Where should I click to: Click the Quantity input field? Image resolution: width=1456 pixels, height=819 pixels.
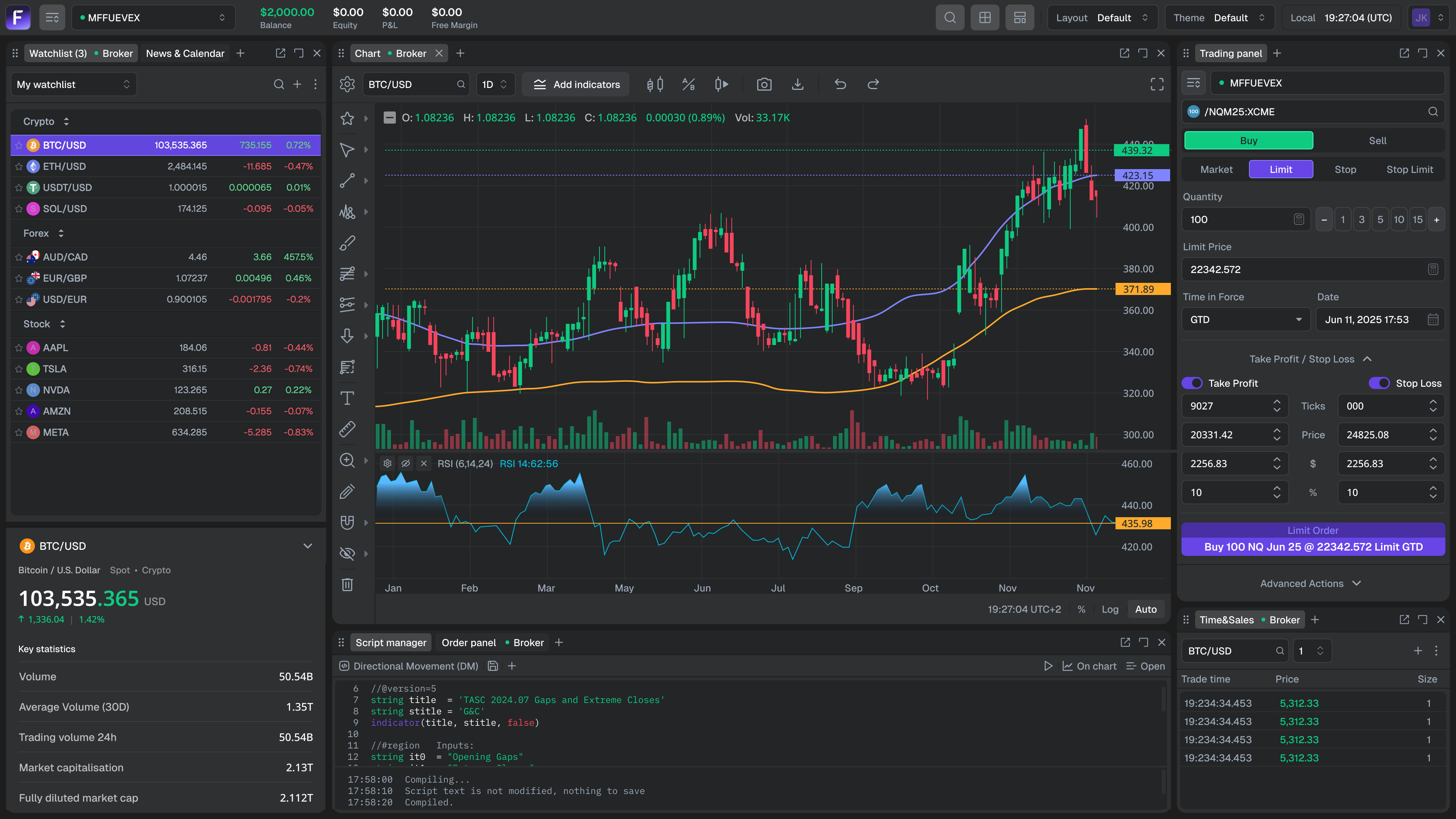click(x=1246, y=220)
